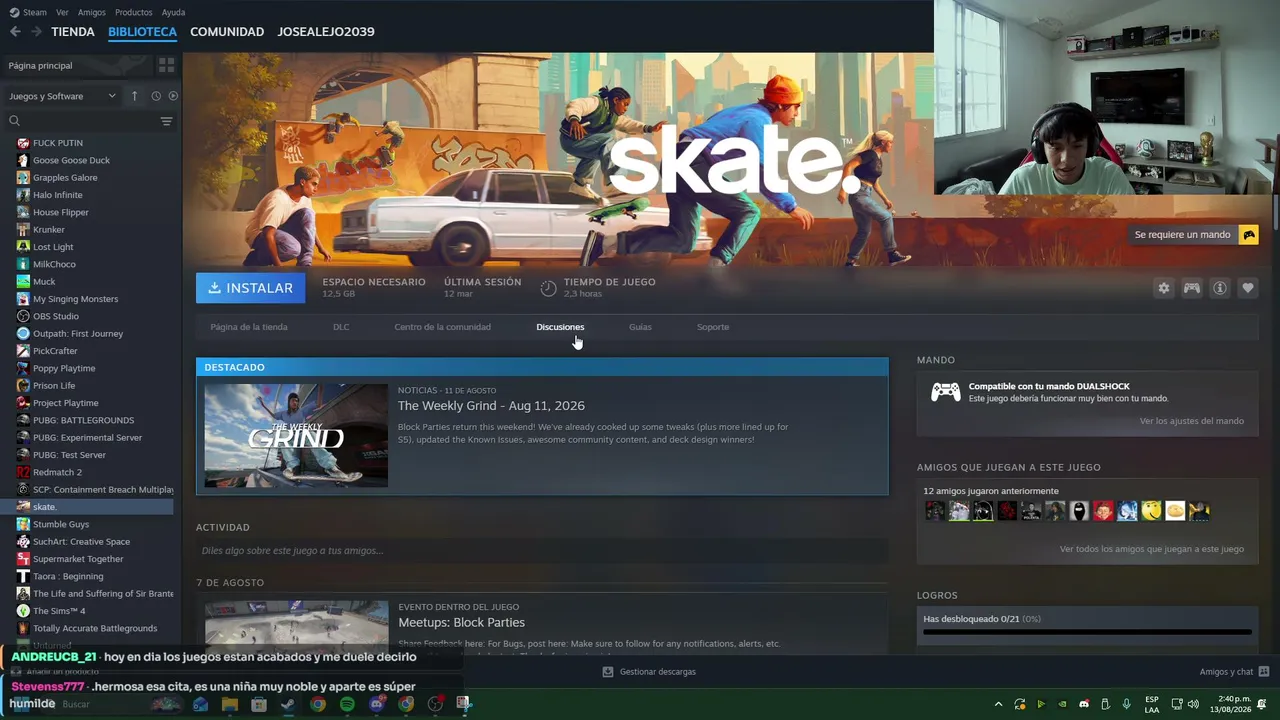The width and height of the screenshot is (1280, 720).
Task: Open the collections grid view icon
Action: 166,65
